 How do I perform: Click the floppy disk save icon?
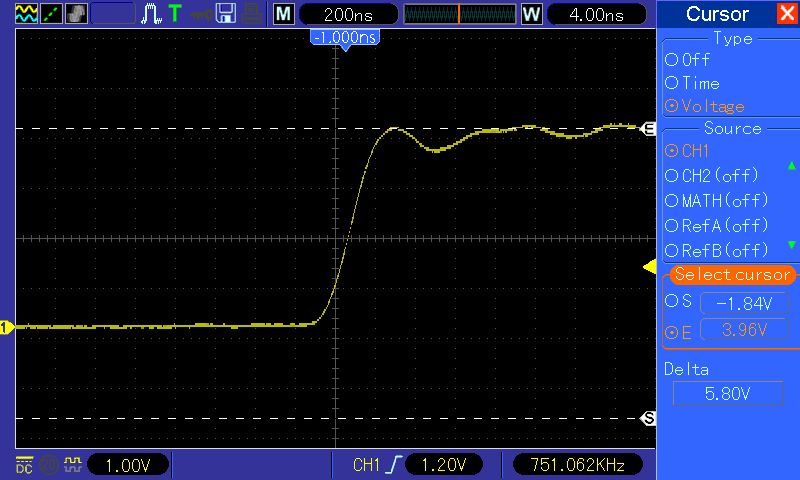click(226, 14)
